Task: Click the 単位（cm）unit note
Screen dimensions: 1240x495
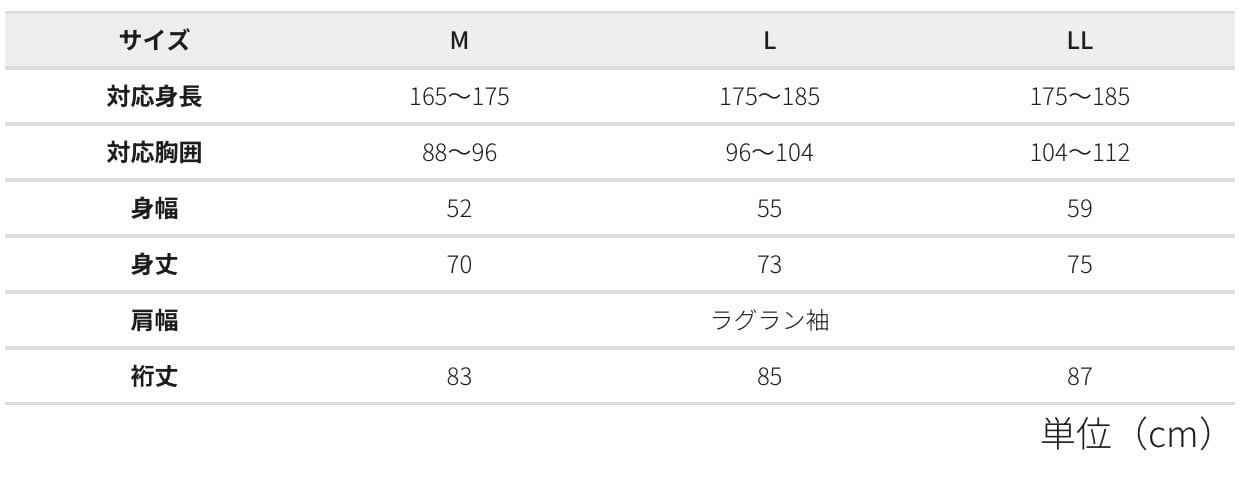Action: 1129,435
